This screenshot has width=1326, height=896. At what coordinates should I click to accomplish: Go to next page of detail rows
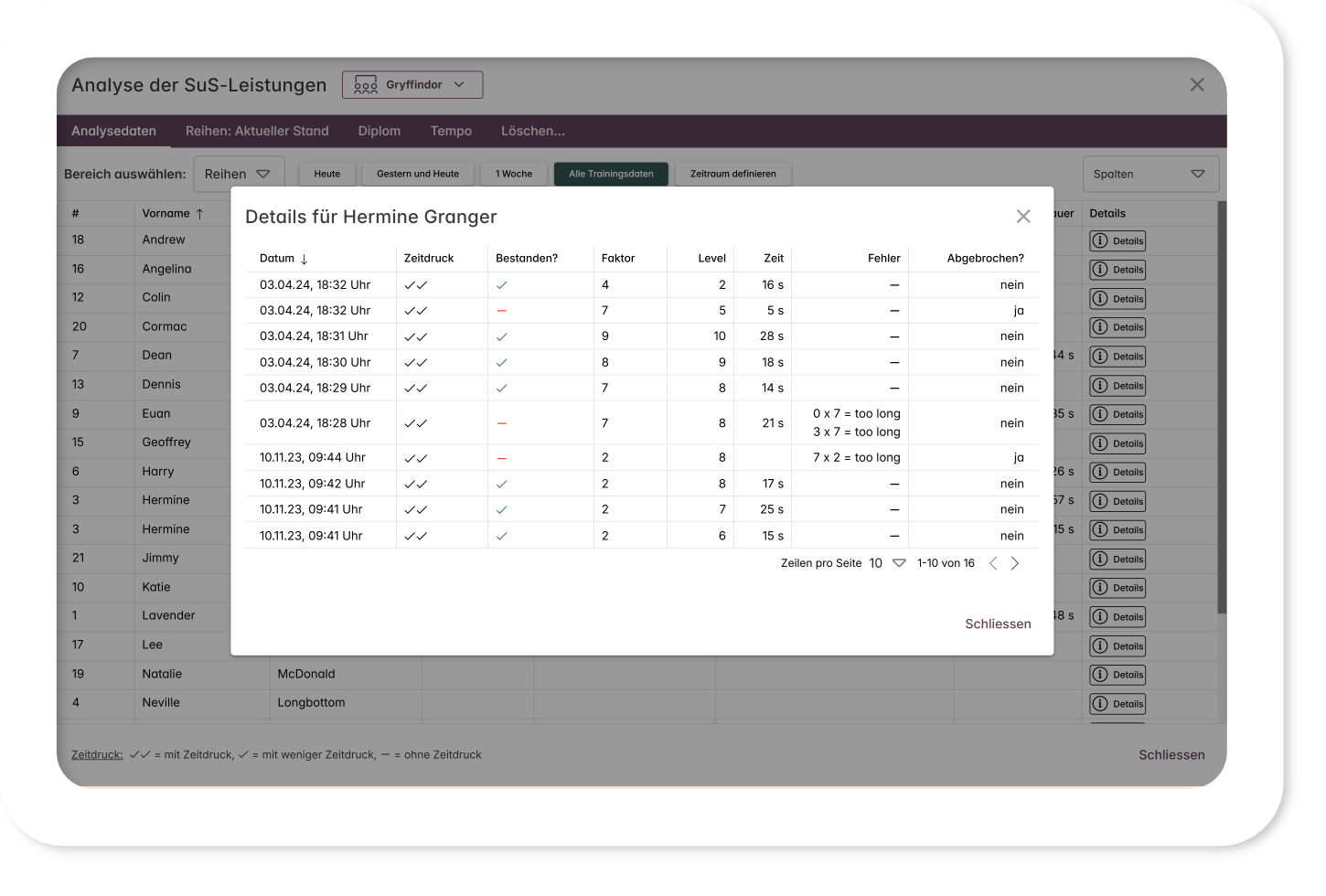point(1015,563)
